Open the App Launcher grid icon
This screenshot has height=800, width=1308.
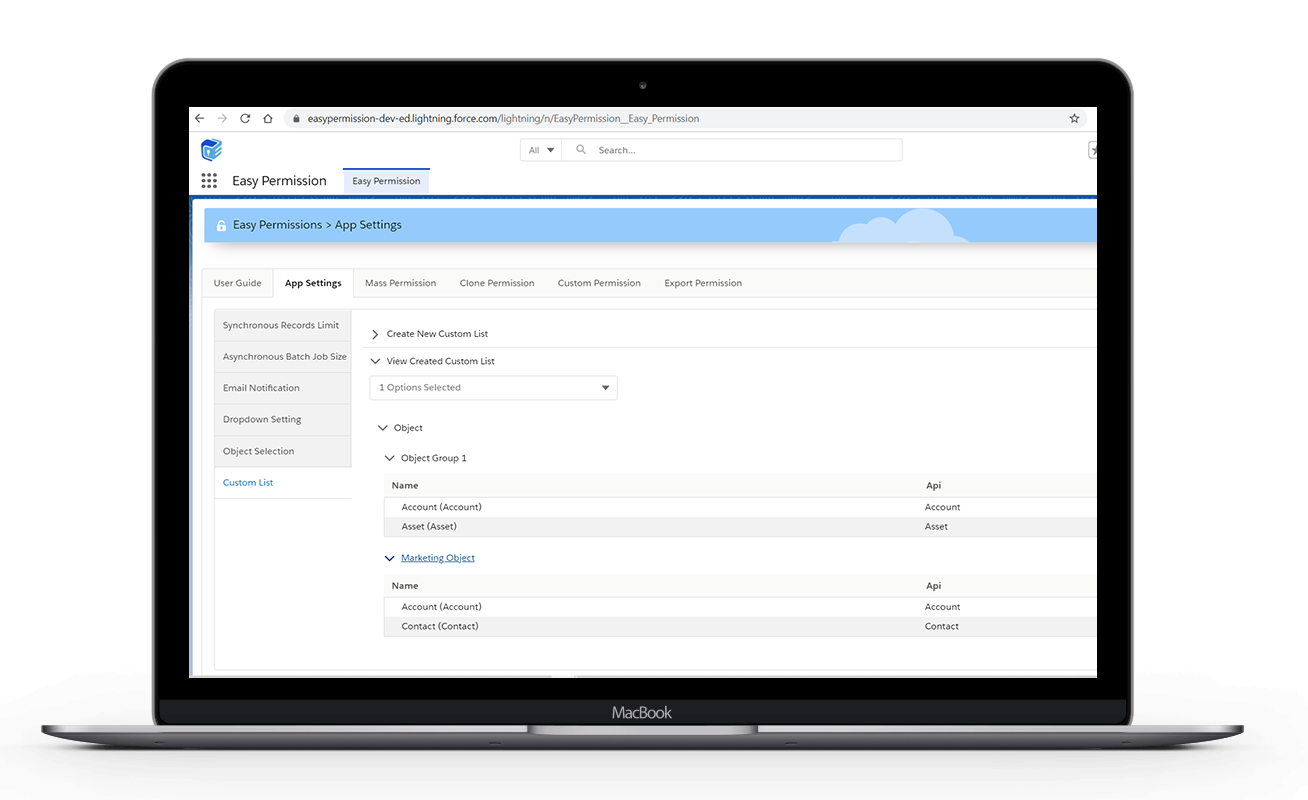click(x=209, y=181)
